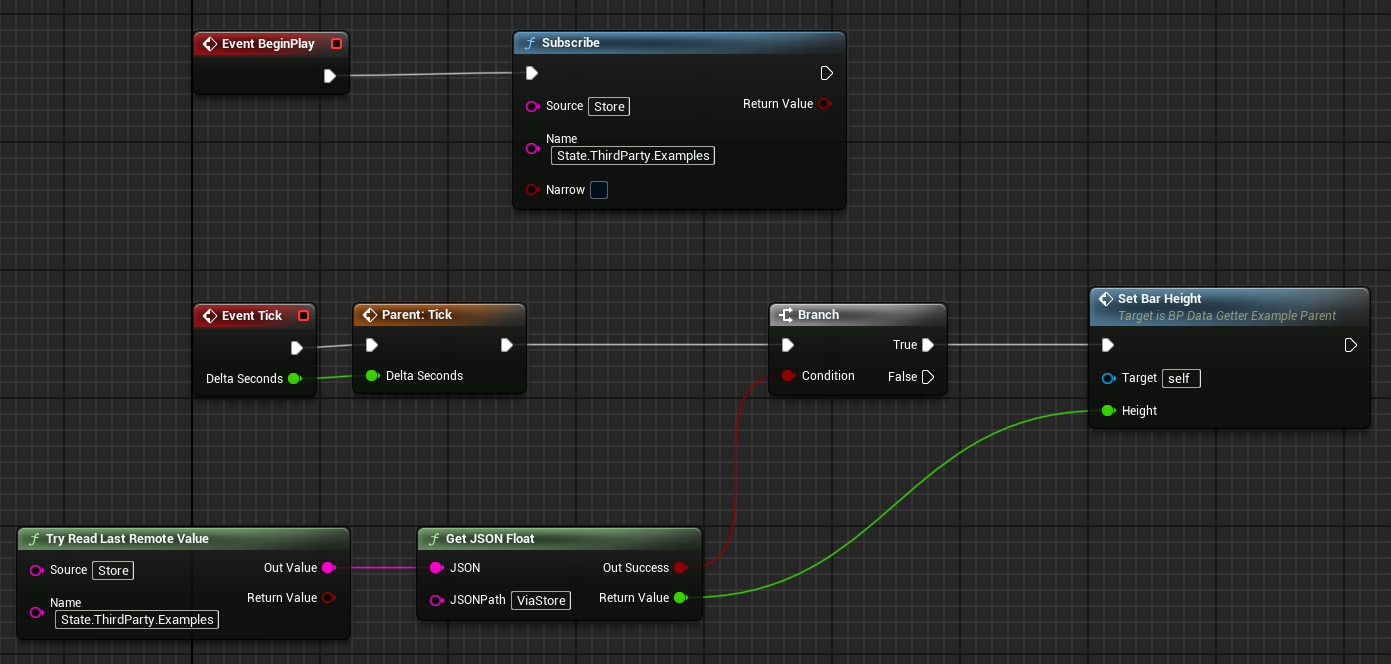This screenshot has width=1391, height=664.
Task: Open the Target self dropdown on Set Bar Height
Action: click(x=1180, y=378)
